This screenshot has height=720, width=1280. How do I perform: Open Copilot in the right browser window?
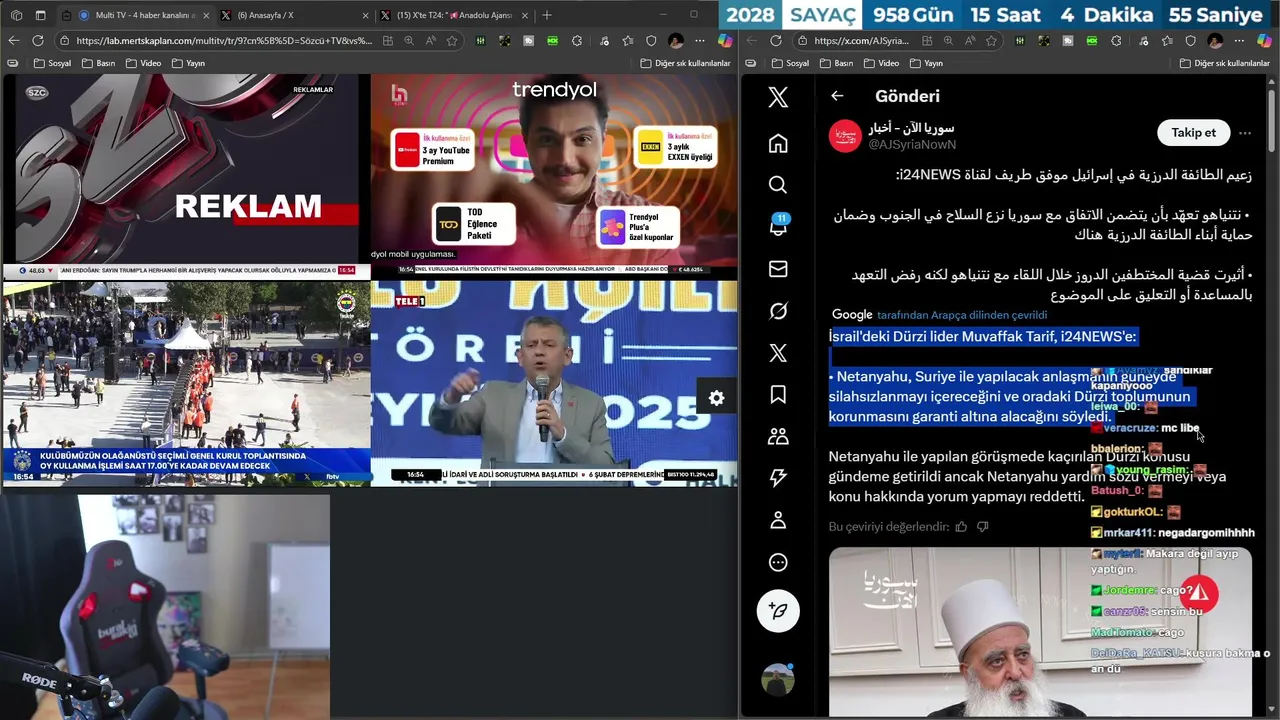[1265, 41]
